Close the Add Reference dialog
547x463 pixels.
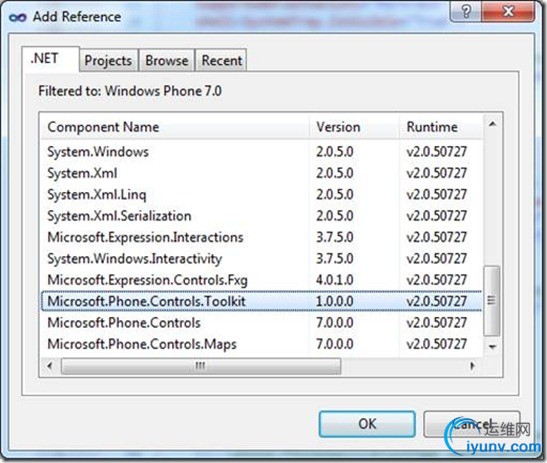[x=508, y=12]
